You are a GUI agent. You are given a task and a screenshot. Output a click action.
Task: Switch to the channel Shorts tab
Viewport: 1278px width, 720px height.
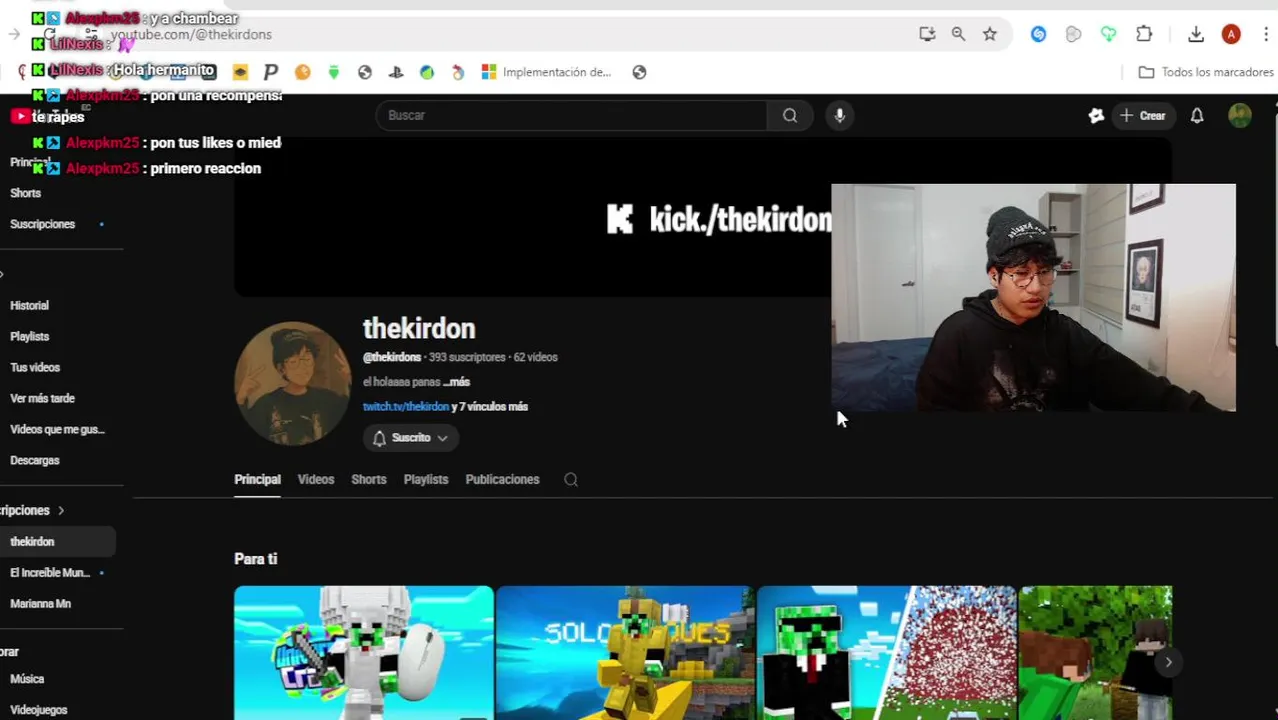point(369,479)
